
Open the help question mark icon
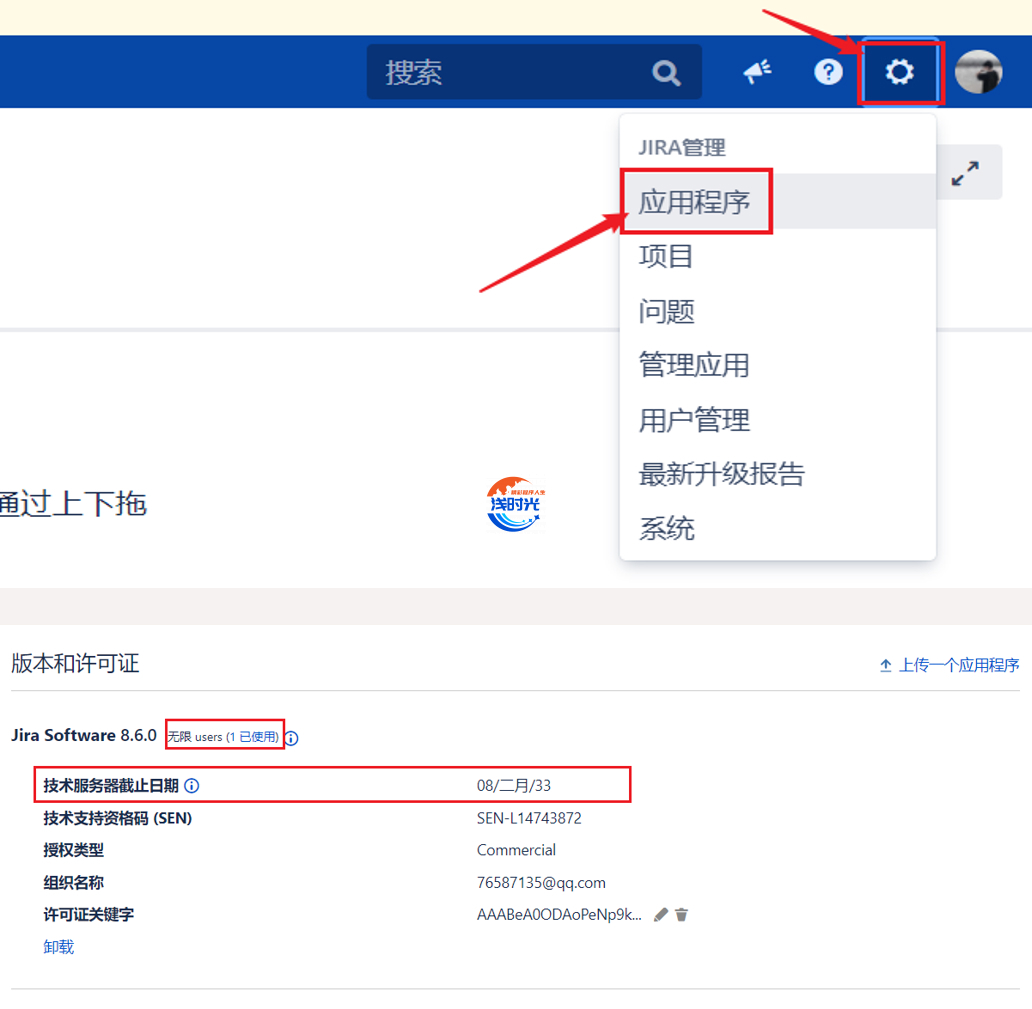pos(828,72)
